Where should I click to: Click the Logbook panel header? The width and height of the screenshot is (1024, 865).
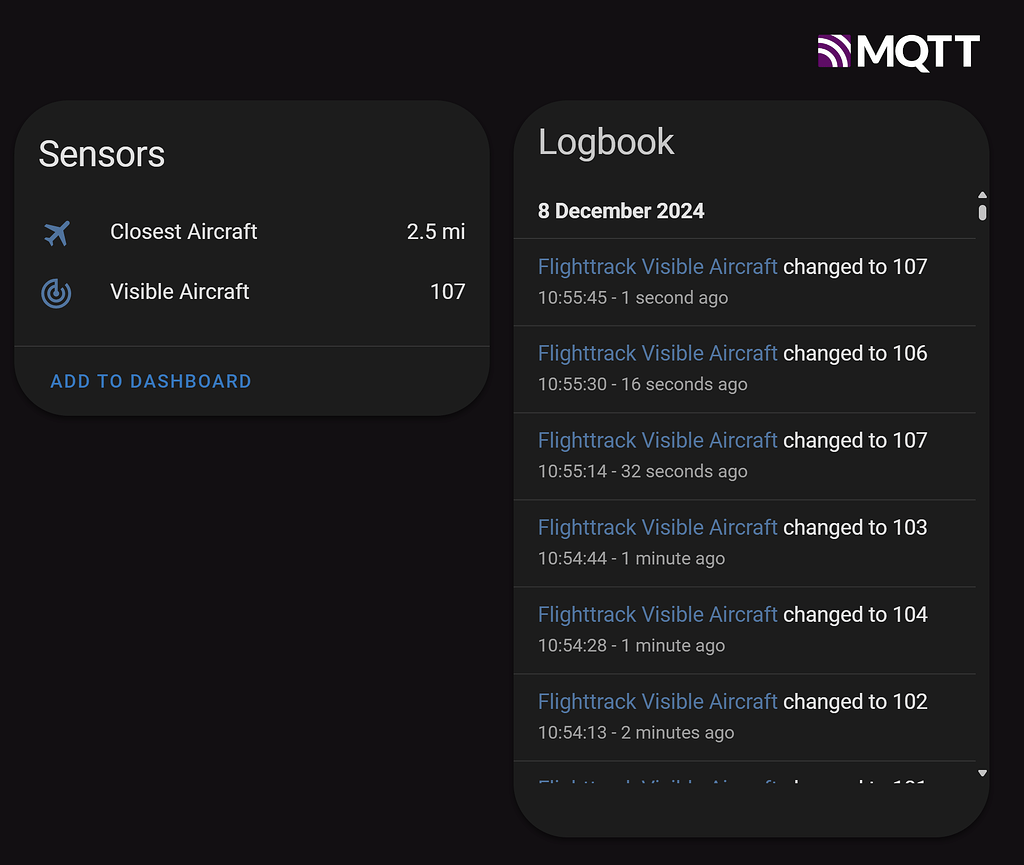click(x=605, y=142)
